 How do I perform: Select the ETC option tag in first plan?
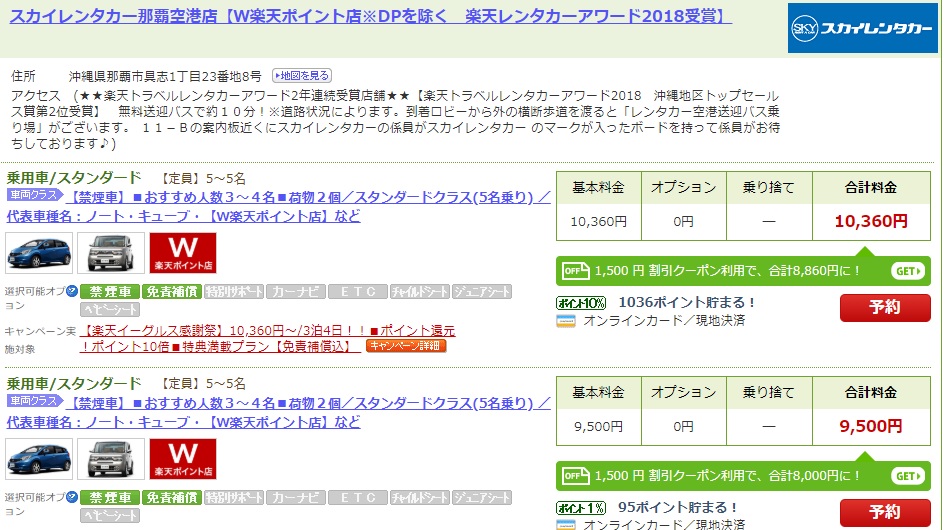coord(358,292)
